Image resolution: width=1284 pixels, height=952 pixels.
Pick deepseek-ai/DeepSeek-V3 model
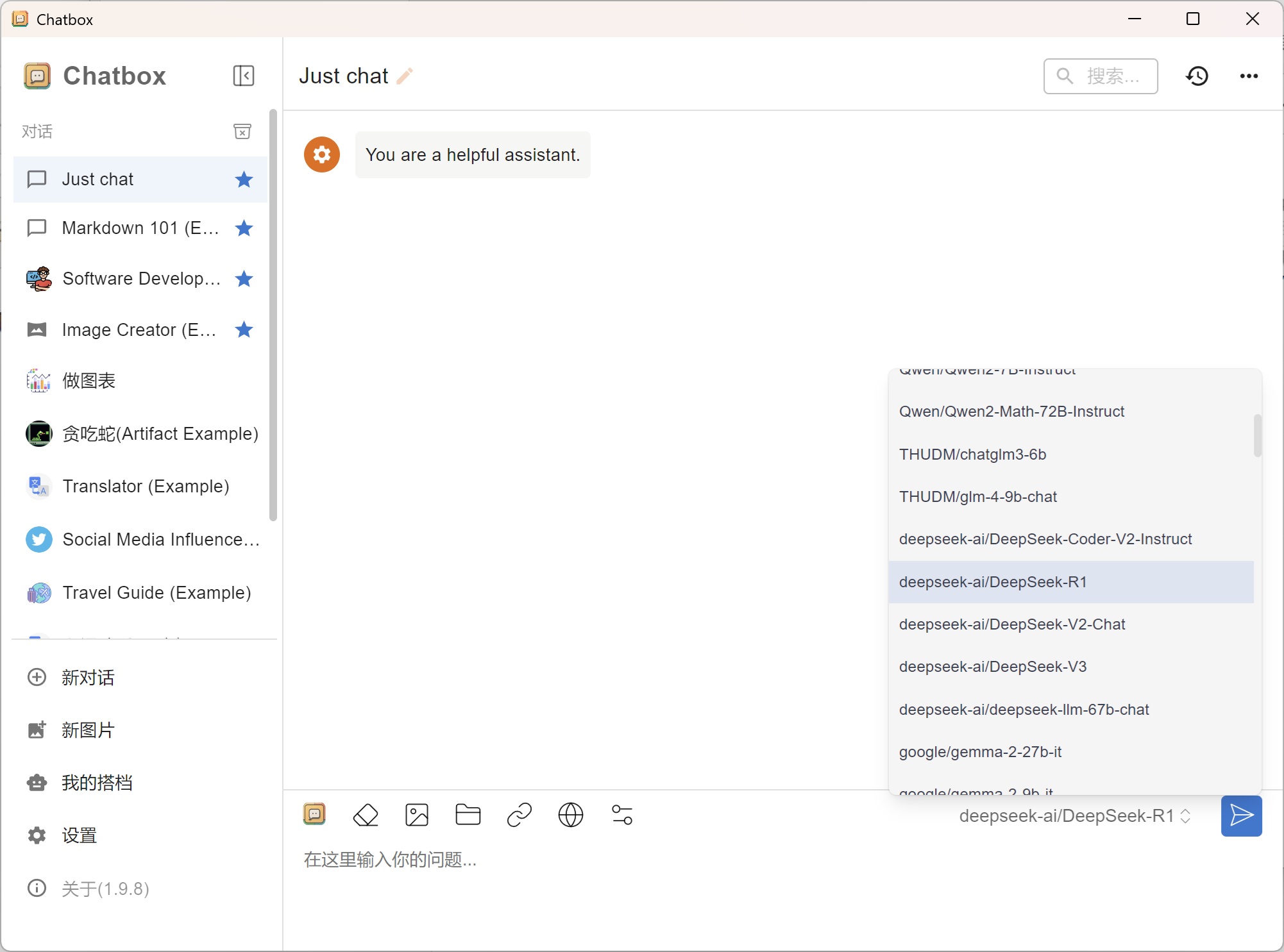1071,667
